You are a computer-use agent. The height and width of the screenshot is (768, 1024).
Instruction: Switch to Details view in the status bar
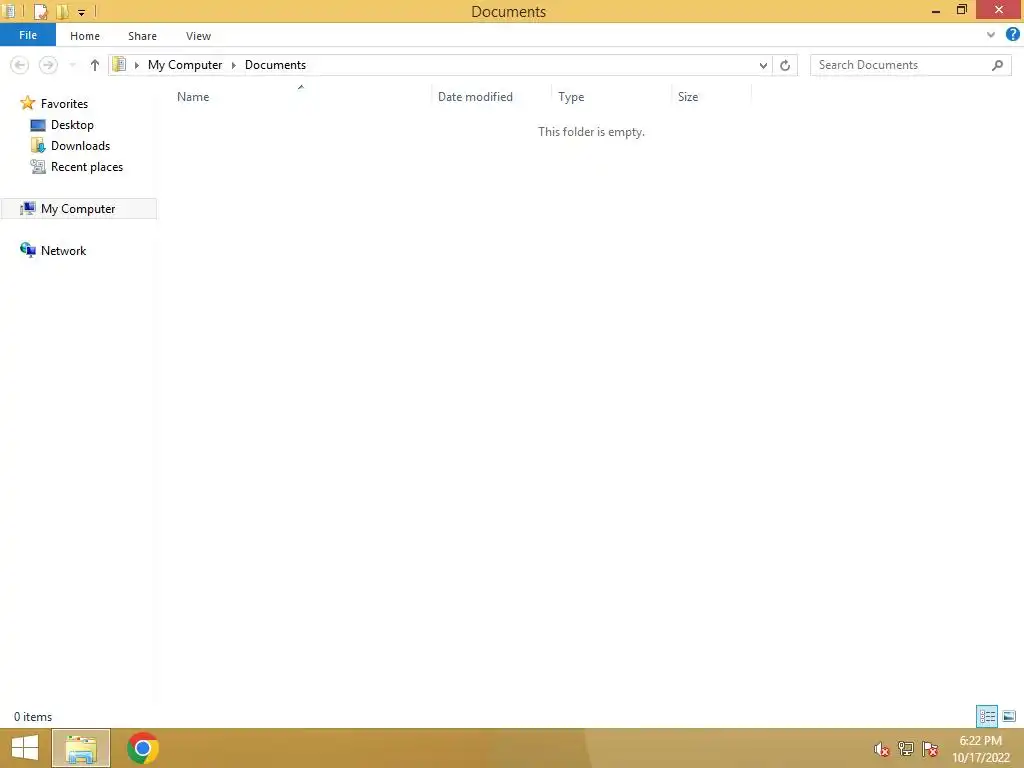987,716
